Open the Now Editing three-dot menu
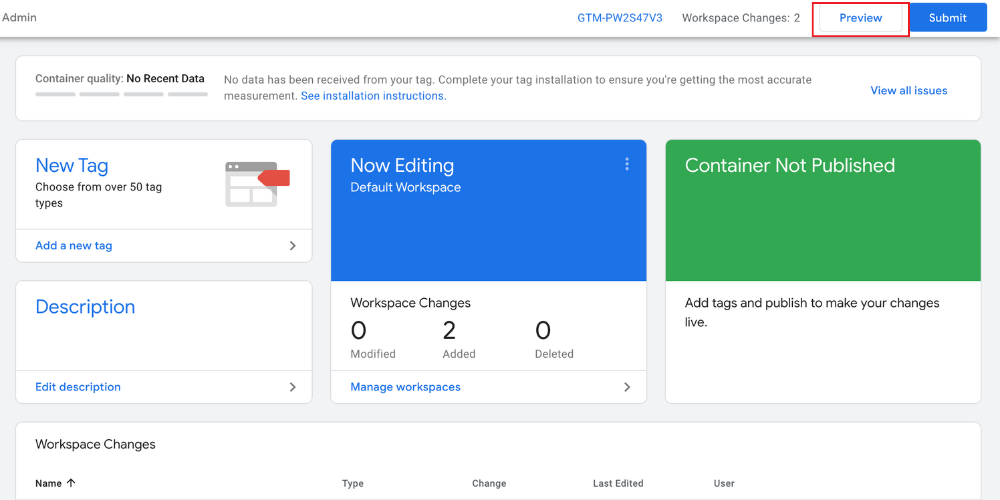 click(627, 164)
